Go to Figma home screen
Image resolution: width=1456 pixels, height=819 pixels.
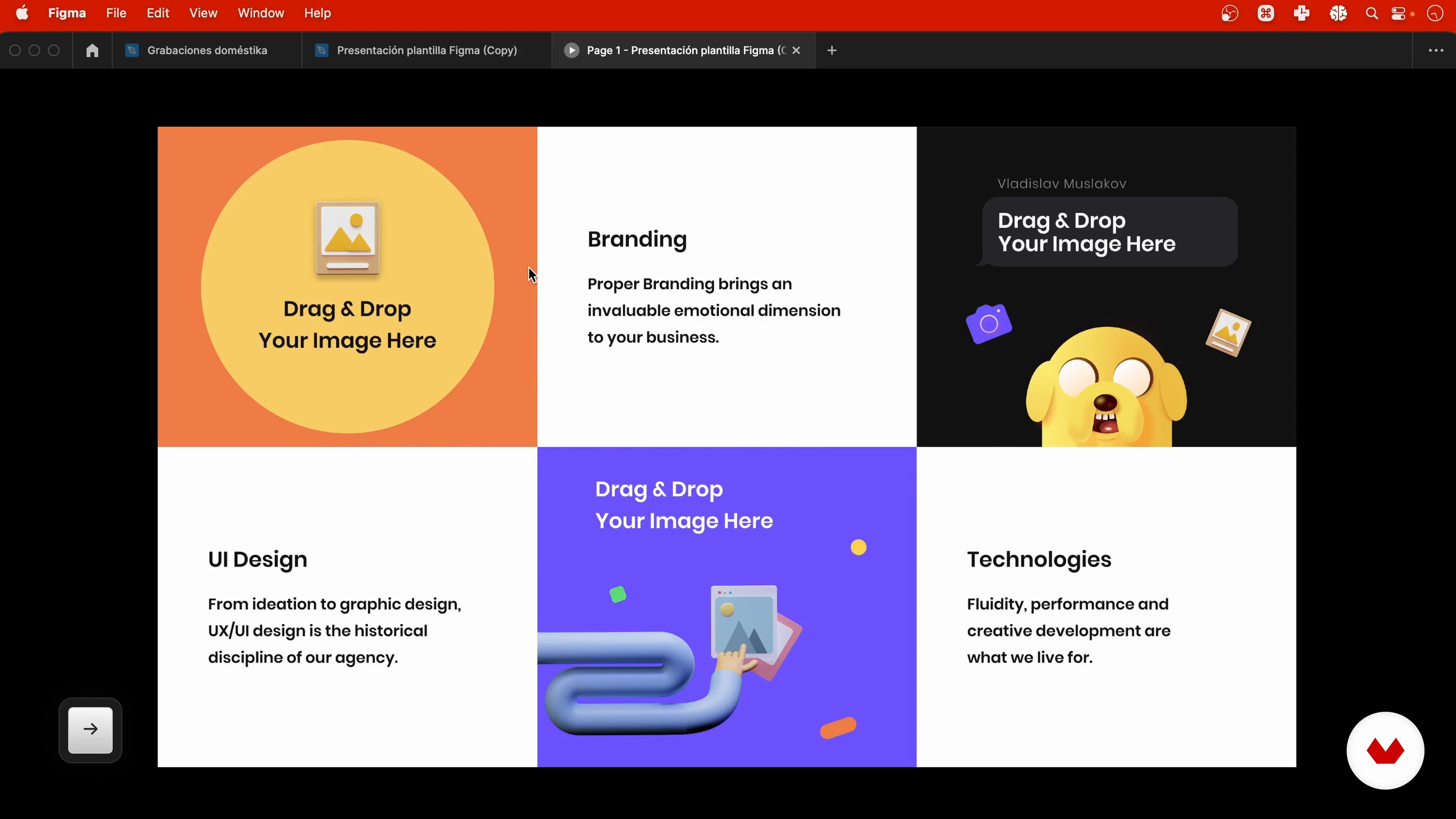click(x=92, y=51)
